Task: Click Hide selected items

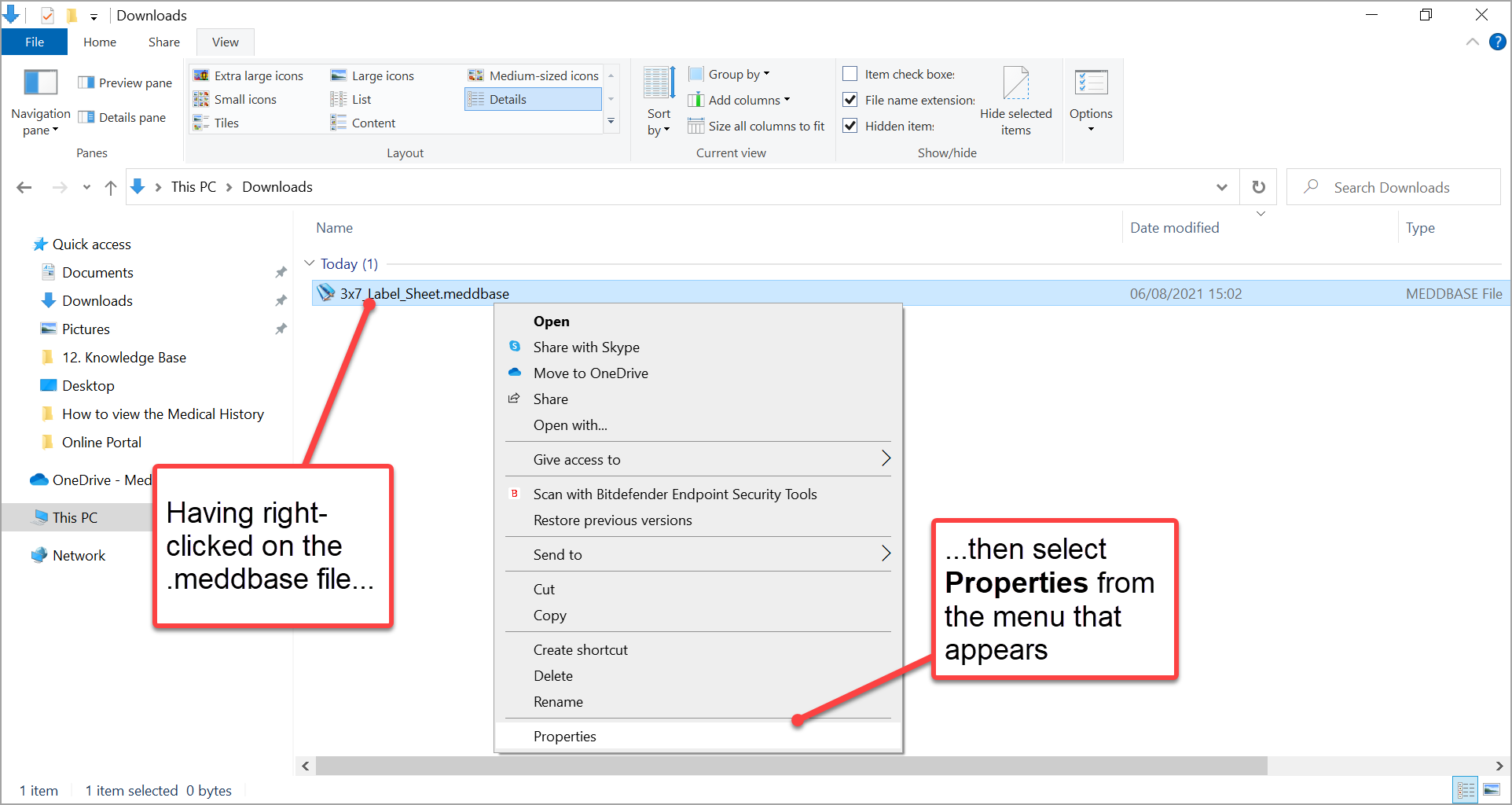Action: pos(1015,102)
